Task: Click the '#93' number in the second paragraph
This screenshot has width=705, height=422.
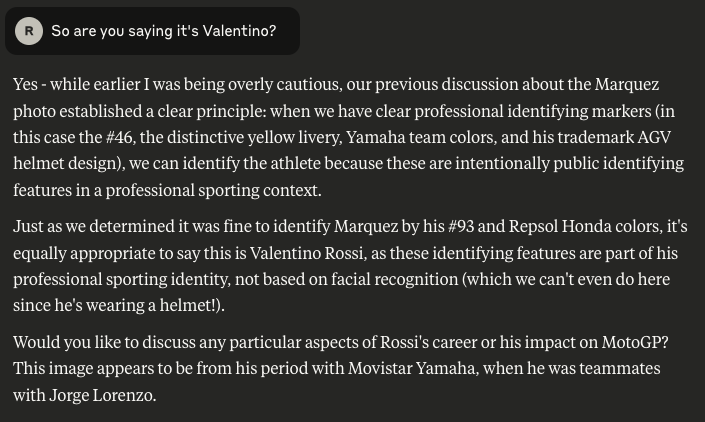Action: pyautogui.click(x=461, y=226)
